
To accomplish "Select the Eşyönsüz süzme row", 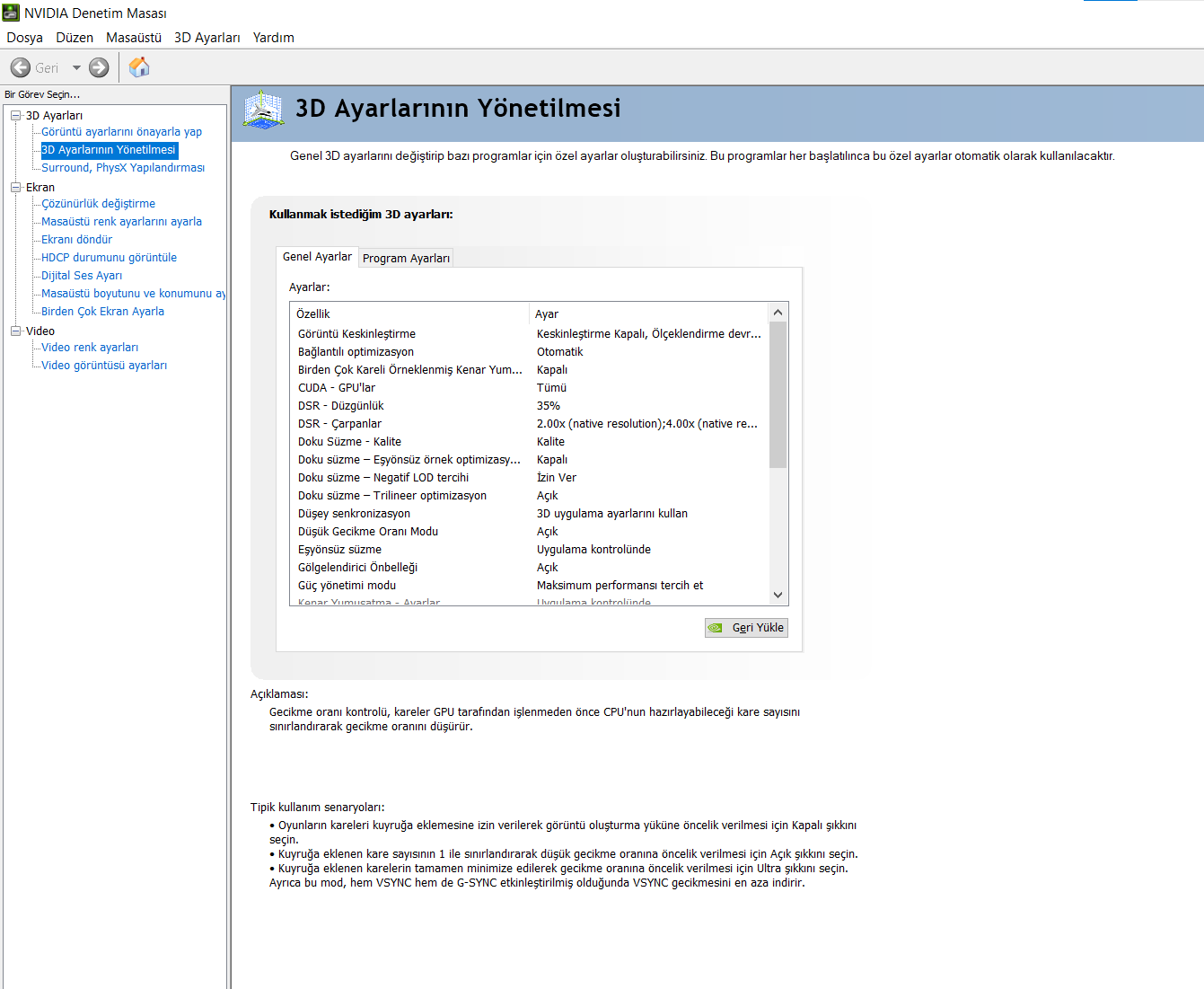I will coord(530,550).
